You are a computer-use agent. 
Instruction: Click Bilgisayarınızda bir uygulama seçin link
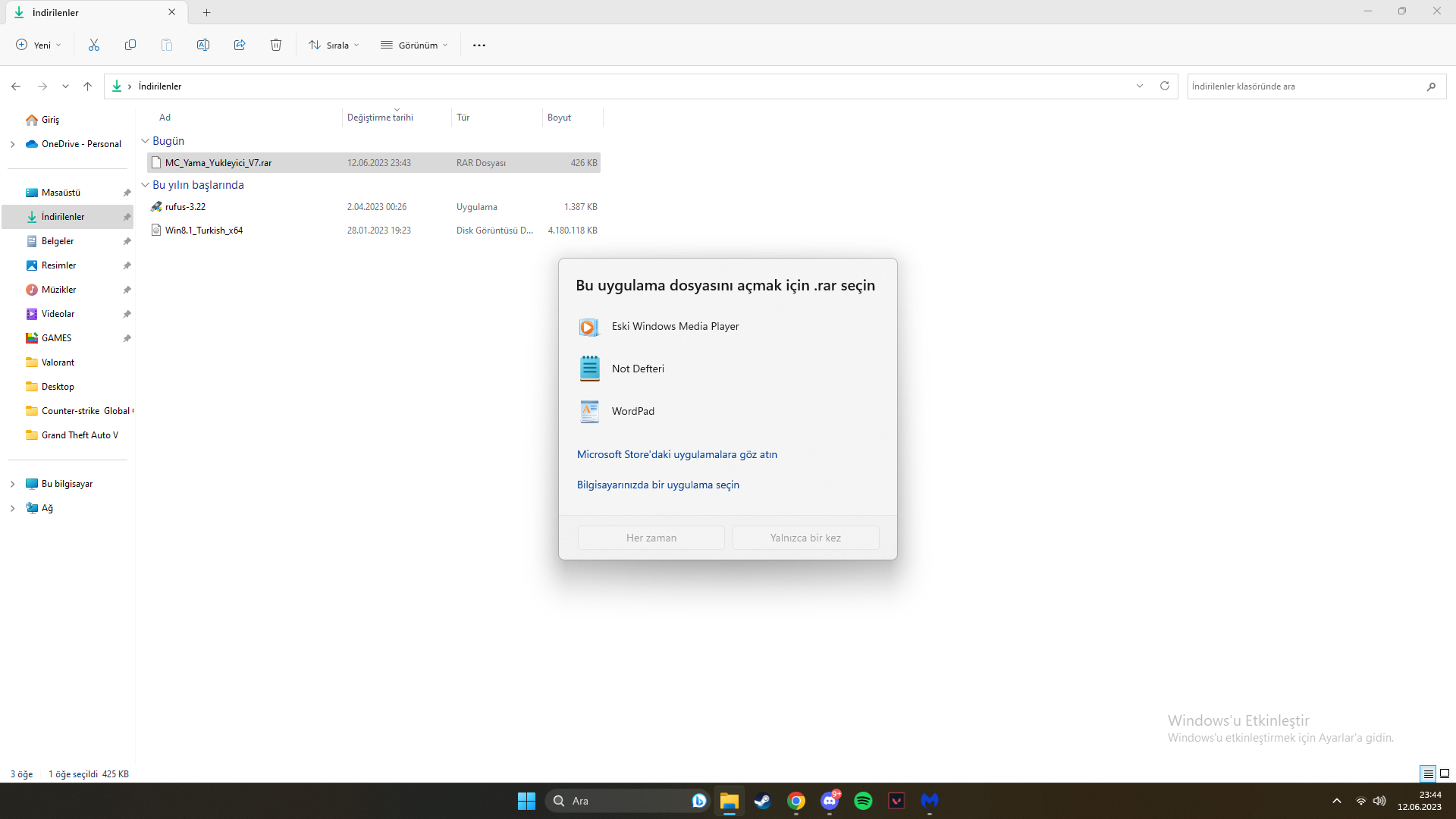pyautogui.click(x=657, y=485)
